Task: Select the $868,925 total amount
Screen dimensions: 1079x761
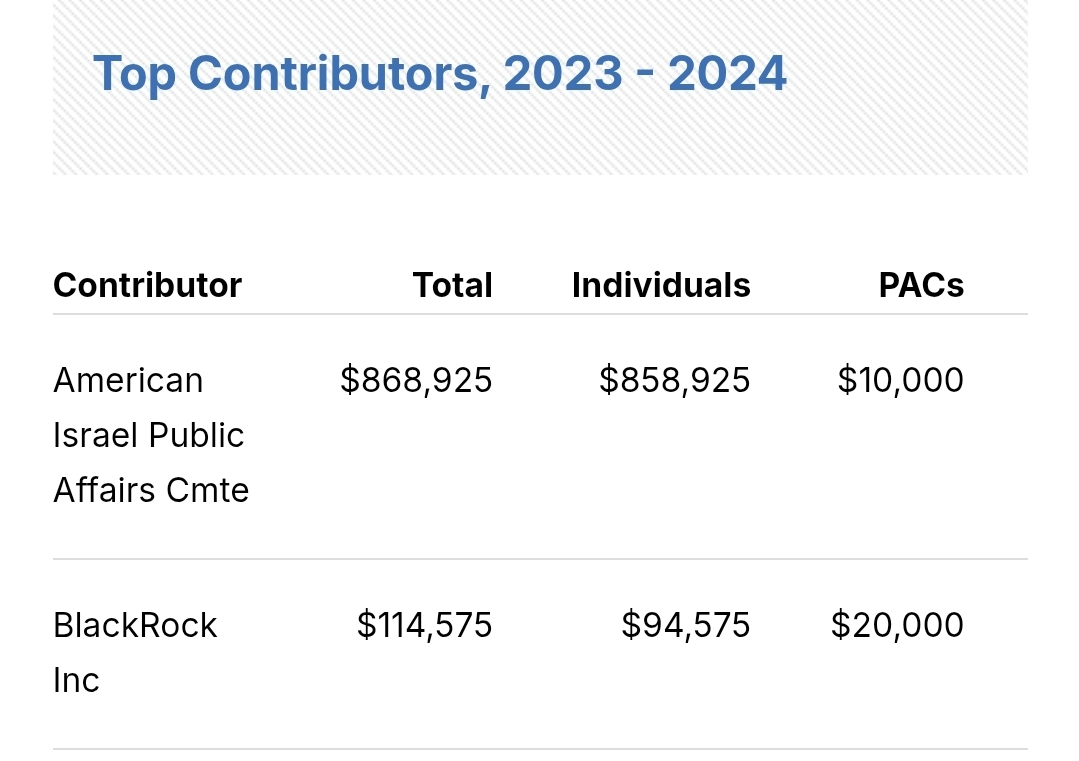Action: [416, 380]
